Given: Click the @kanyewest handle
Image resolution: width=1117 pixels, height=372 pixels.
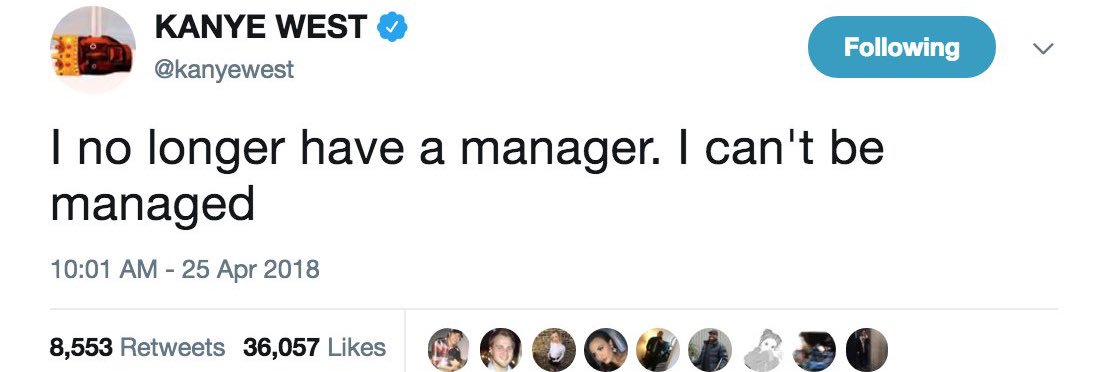Looking at the screenshot, I should (x=224, y=70).
